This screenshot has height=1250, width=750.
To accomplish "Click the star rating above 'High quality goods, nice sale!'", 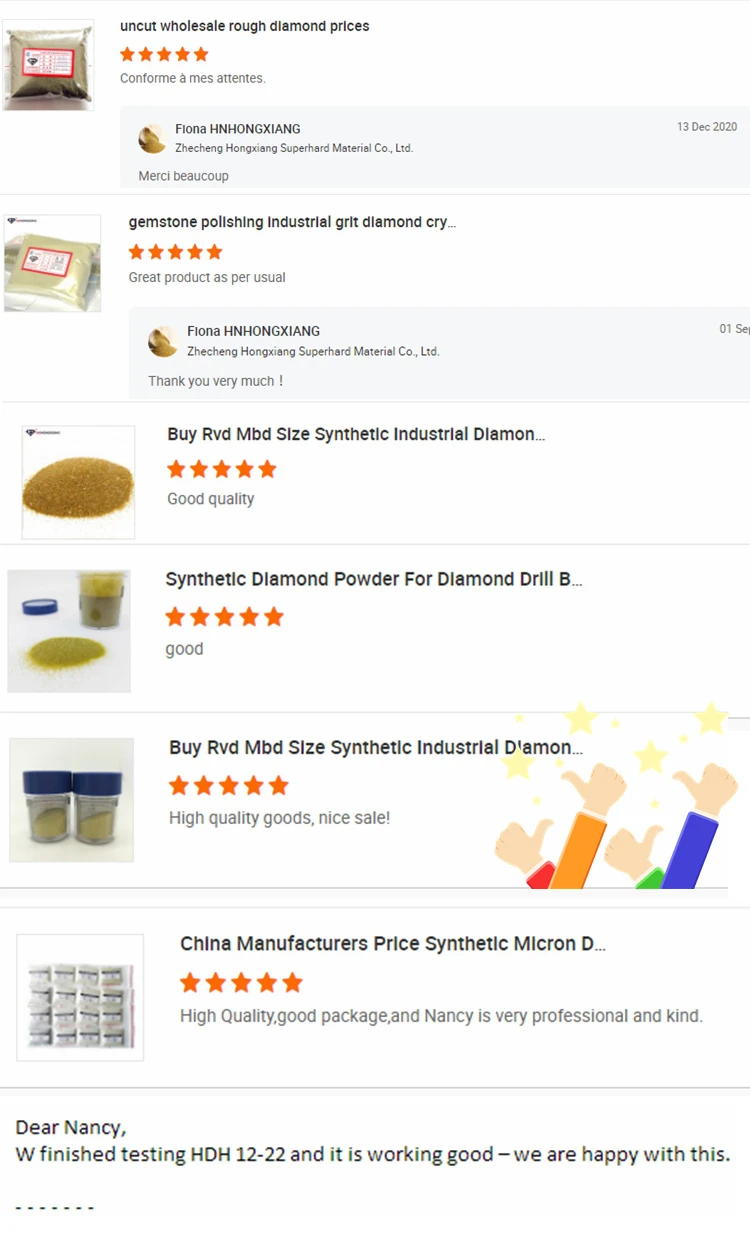I will (x=228, y=785).
